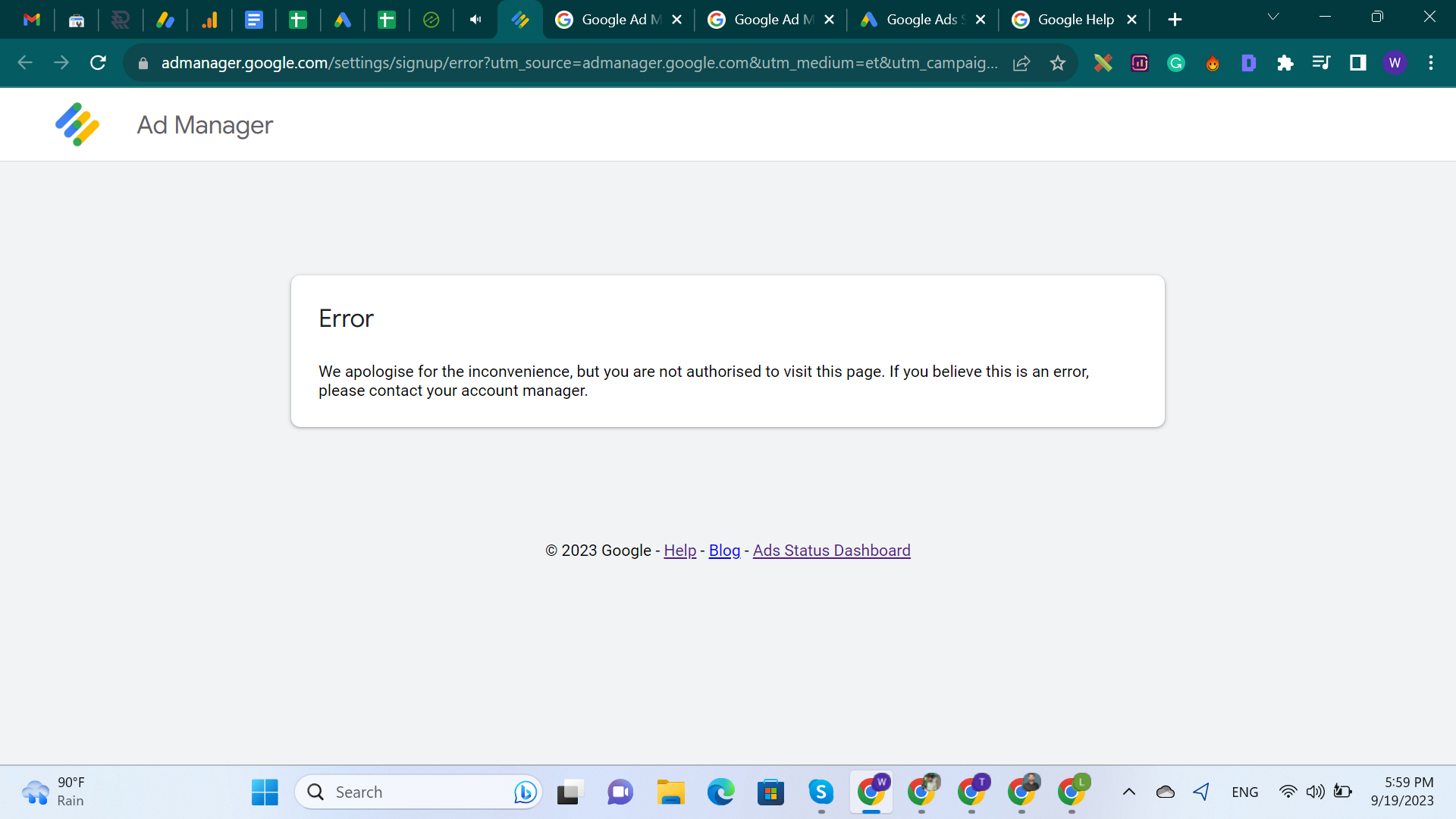The height and width of the screenshot is (819, 1456).
Task: Switch to the pinned Gmail tab
Action: (x=32, y=20)
